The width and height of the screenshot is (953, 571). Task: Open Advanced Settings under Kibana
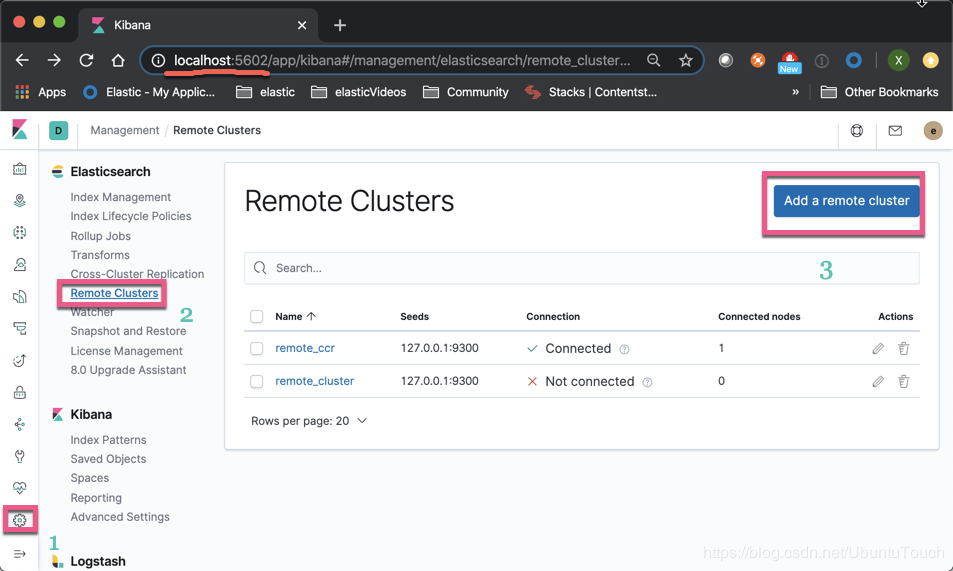pos(120,517)
